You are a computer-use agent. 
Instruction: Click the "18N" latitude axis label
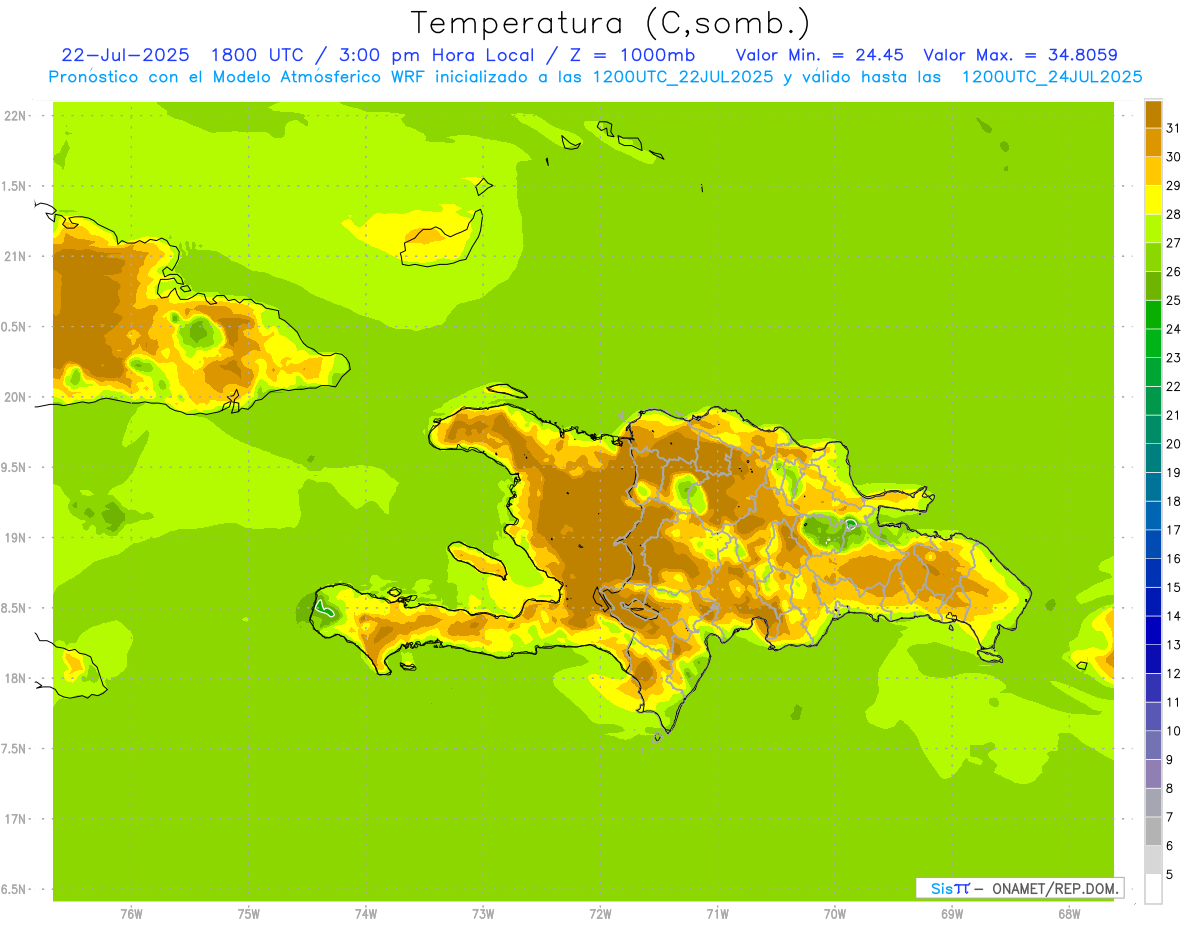pyautogui.click(x=17, y=678)
